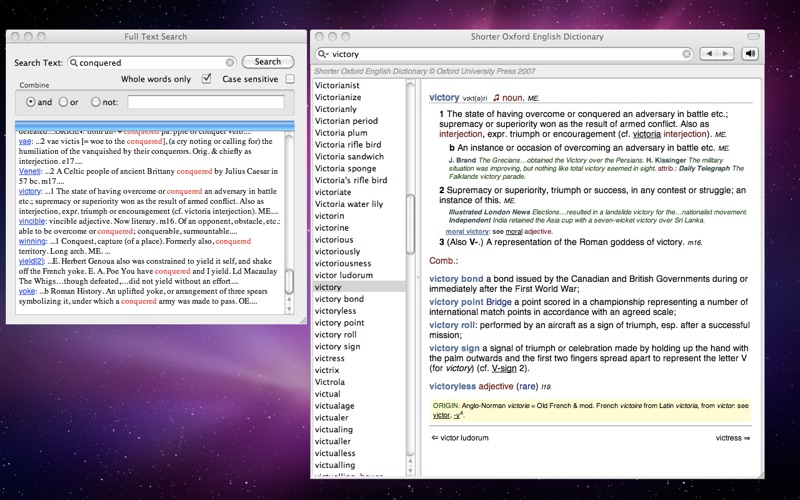Image resolution: width=800 pixels, height=500 pixels.
Task: Open the dictionary search magnifier menu
Action: tap(323, 54)
